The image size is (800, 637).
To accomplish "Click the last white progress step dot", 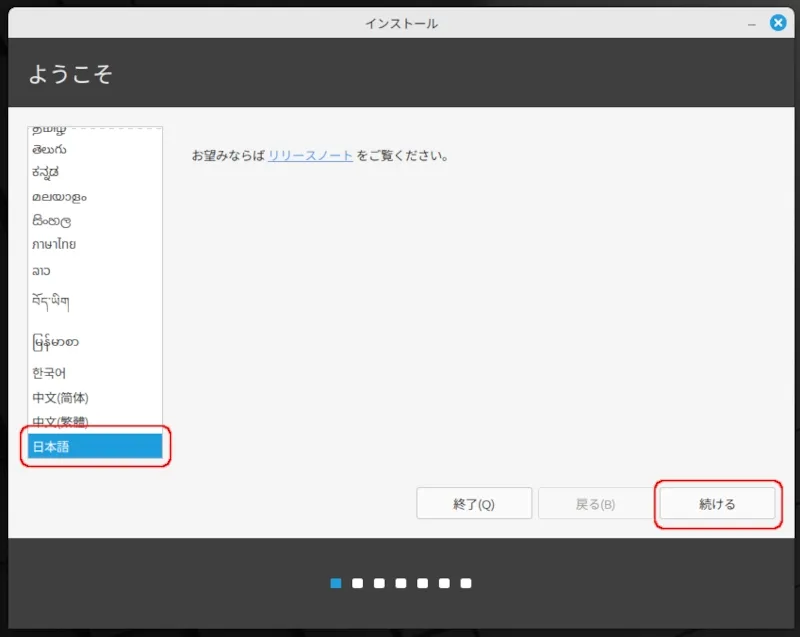I will pyautogui.click(x=466, y=583).
